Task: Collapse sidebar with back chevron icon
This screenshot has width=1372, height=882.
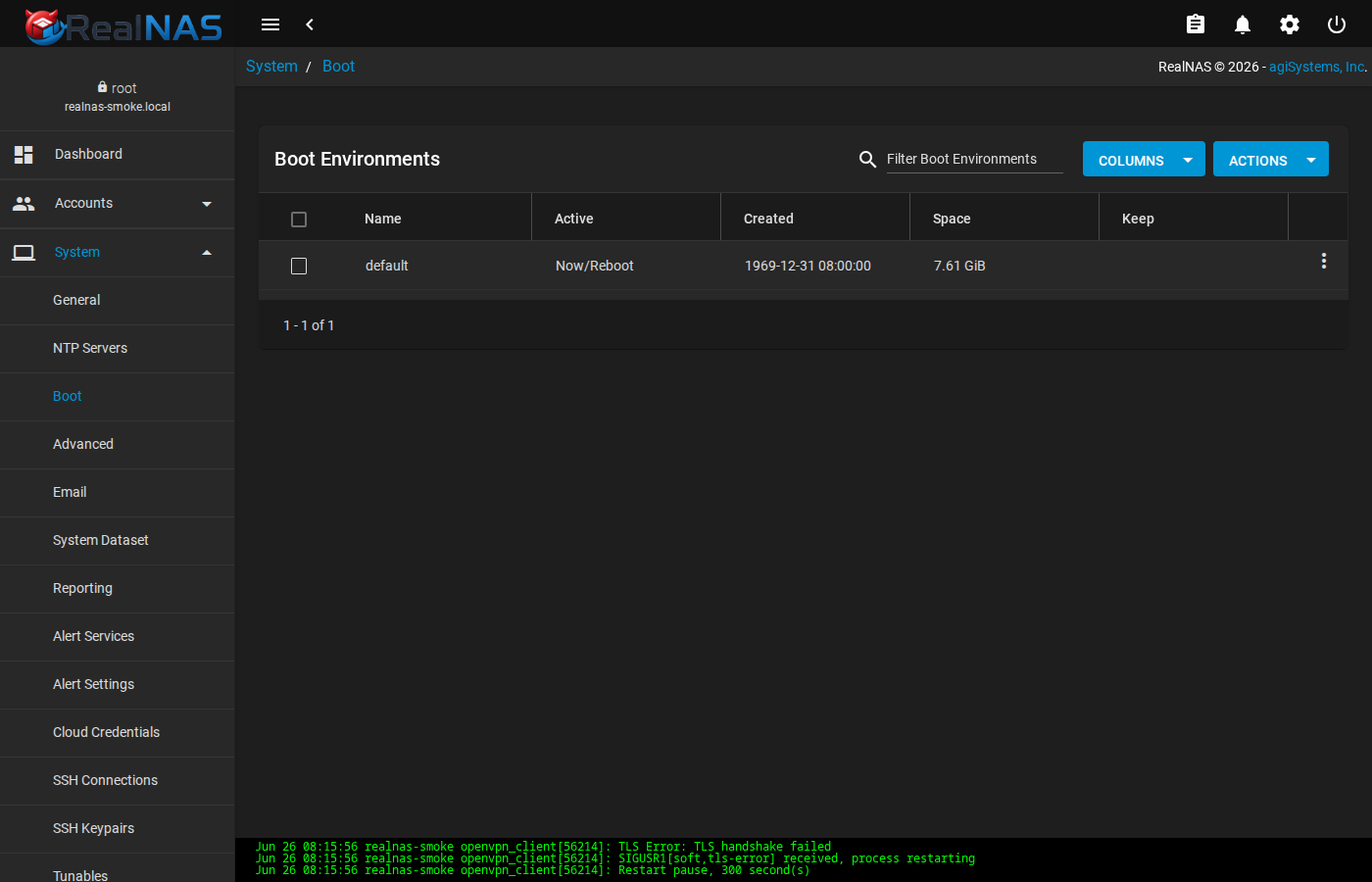Action: click(310, 24)
